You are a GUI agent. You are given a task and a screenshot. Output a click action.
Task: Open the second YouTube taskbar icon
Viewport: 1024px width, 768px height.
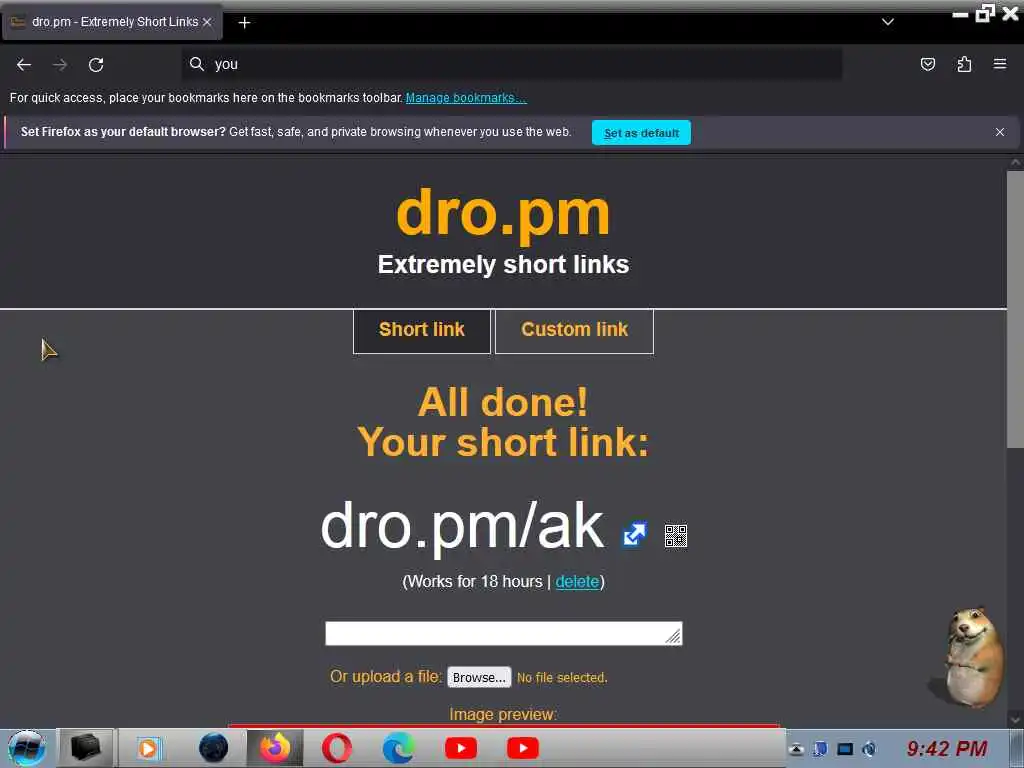tap(523, 748)
